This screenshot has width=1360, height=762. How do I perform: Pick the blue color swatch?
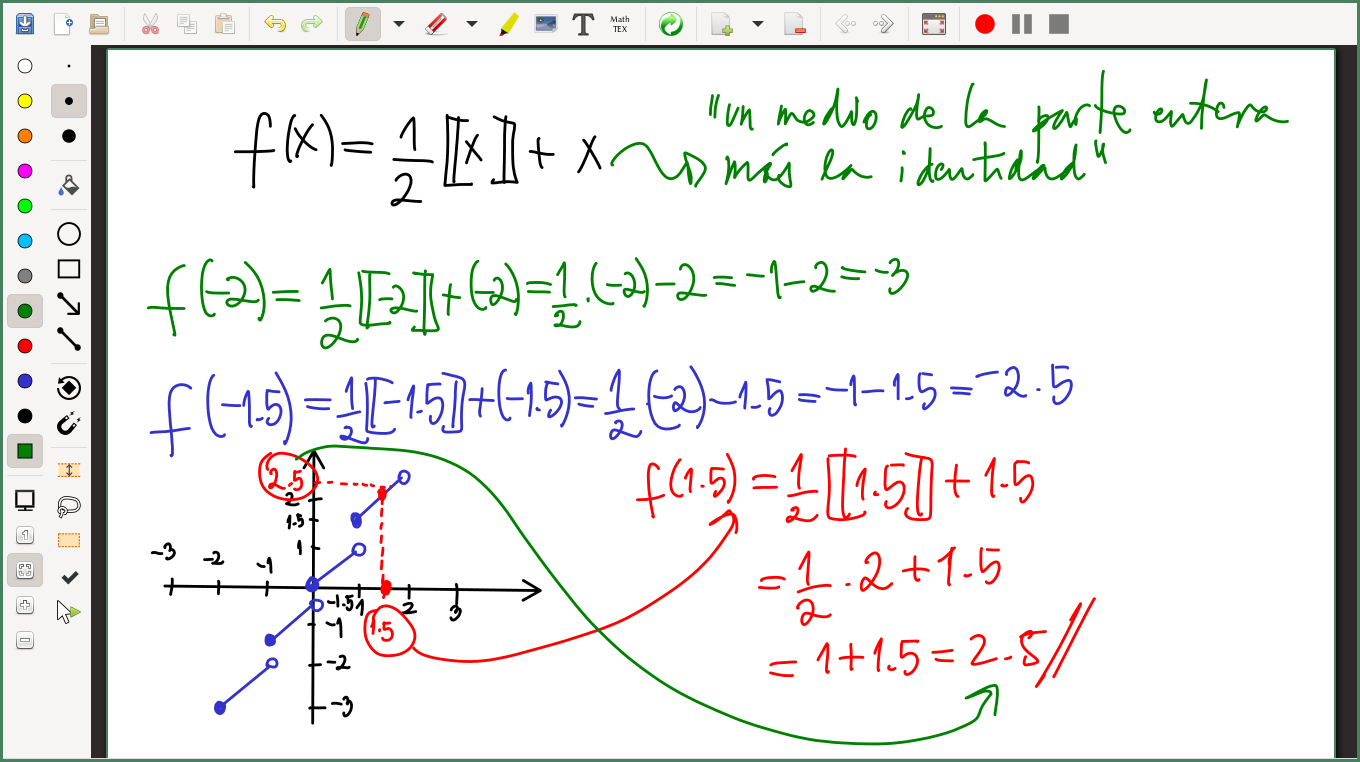coord(25,381)
